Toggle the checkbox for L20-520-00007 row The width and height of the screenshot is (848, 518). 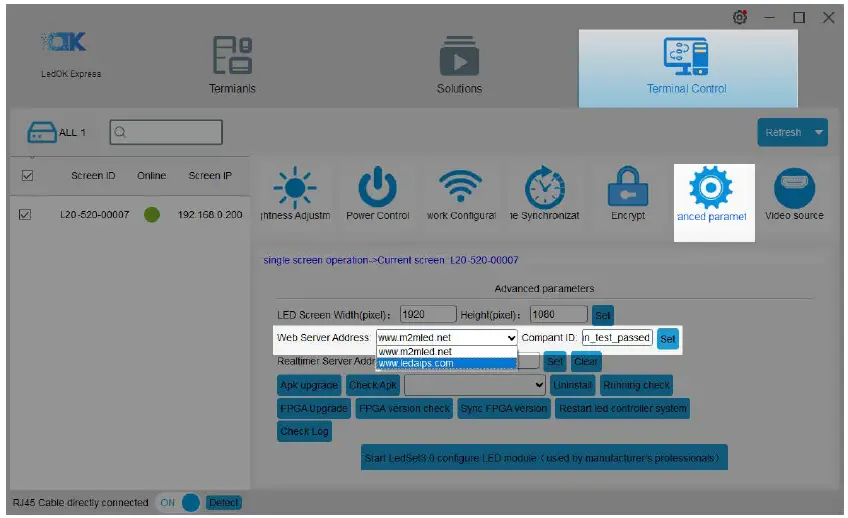pyautogui.click(x=25, y=215)
